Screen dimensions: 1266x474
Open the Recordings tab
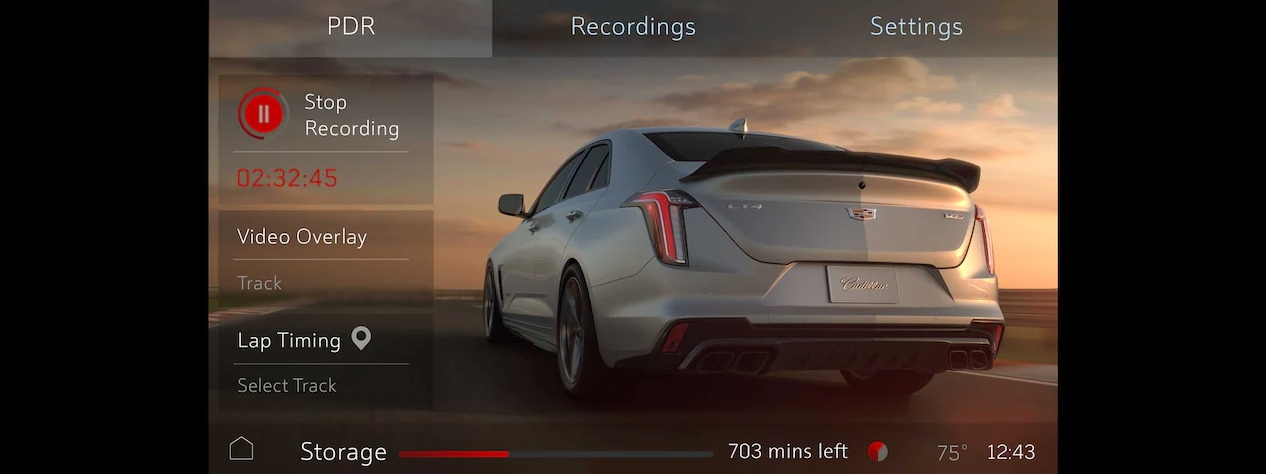coord(633,27)
